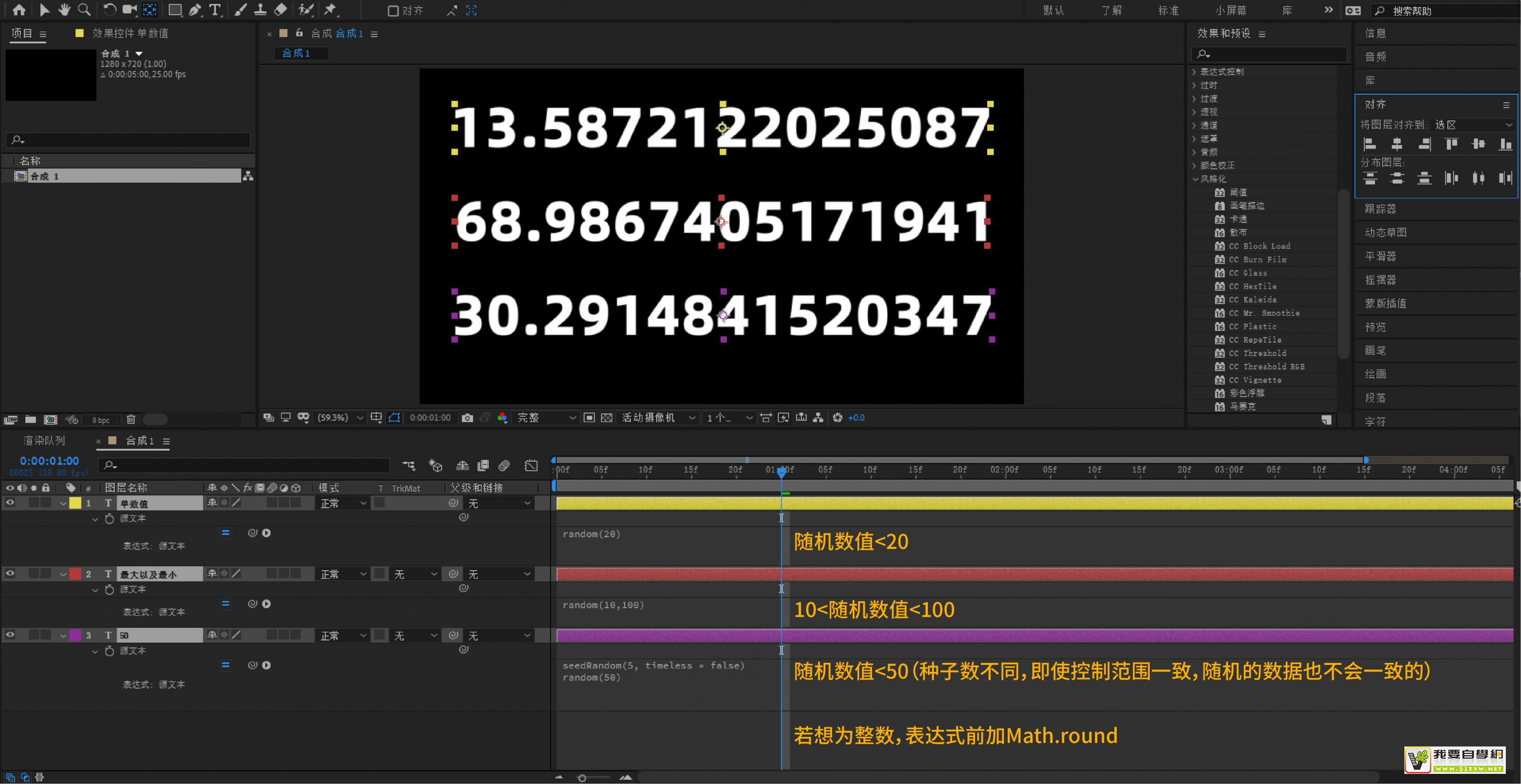Click align left edges icon in Align panel
This screenshot has height=784, width=1521.
(x=1370, y=144)
